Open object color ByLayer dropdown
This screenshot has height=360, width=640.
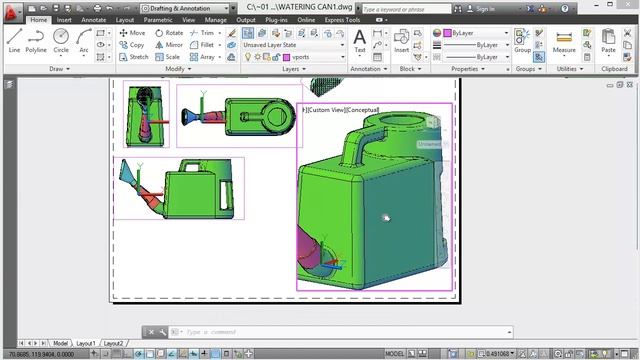pos(476,33)
